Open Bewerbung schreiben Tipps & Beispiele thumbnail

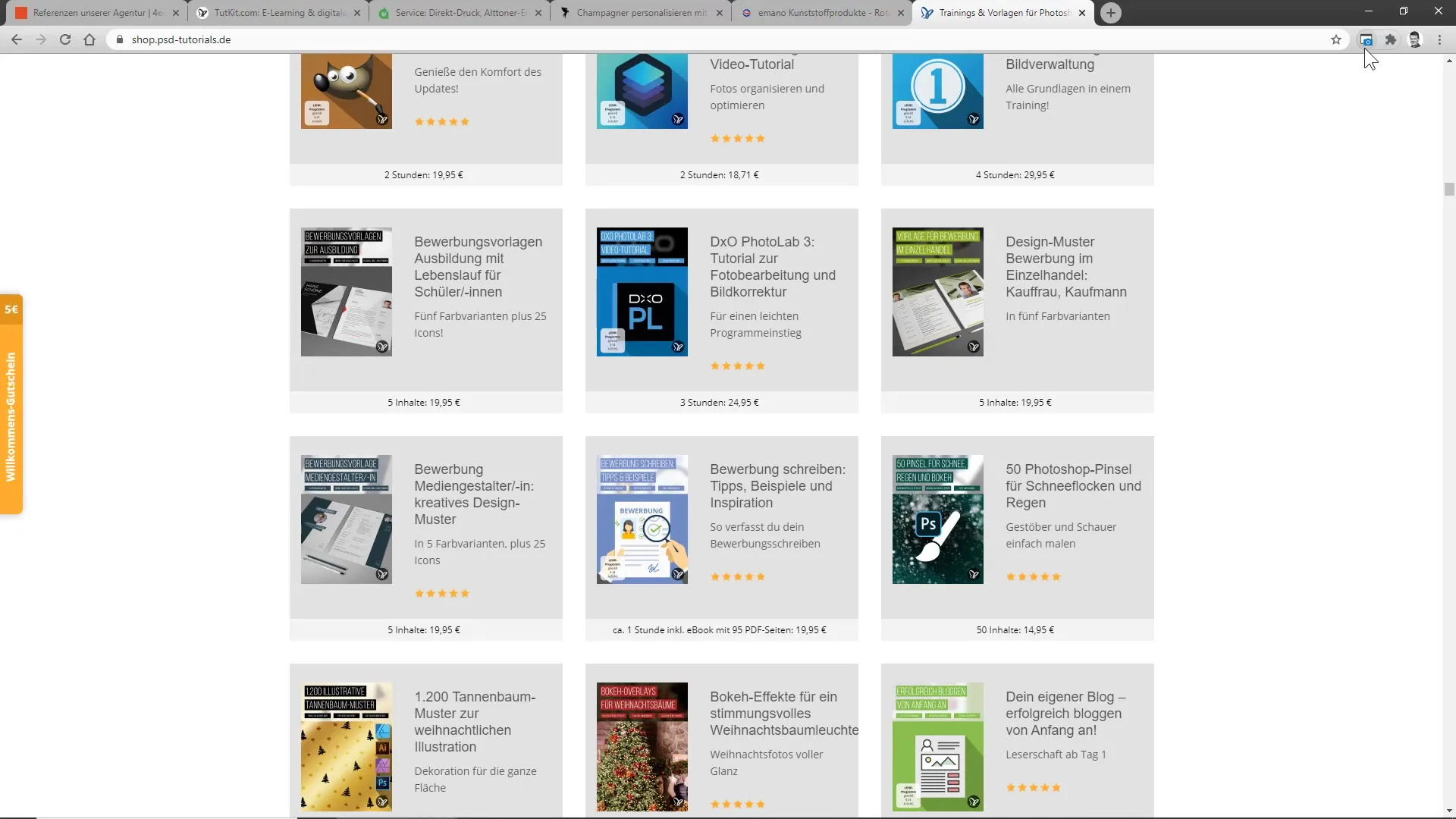pos(642,519)
